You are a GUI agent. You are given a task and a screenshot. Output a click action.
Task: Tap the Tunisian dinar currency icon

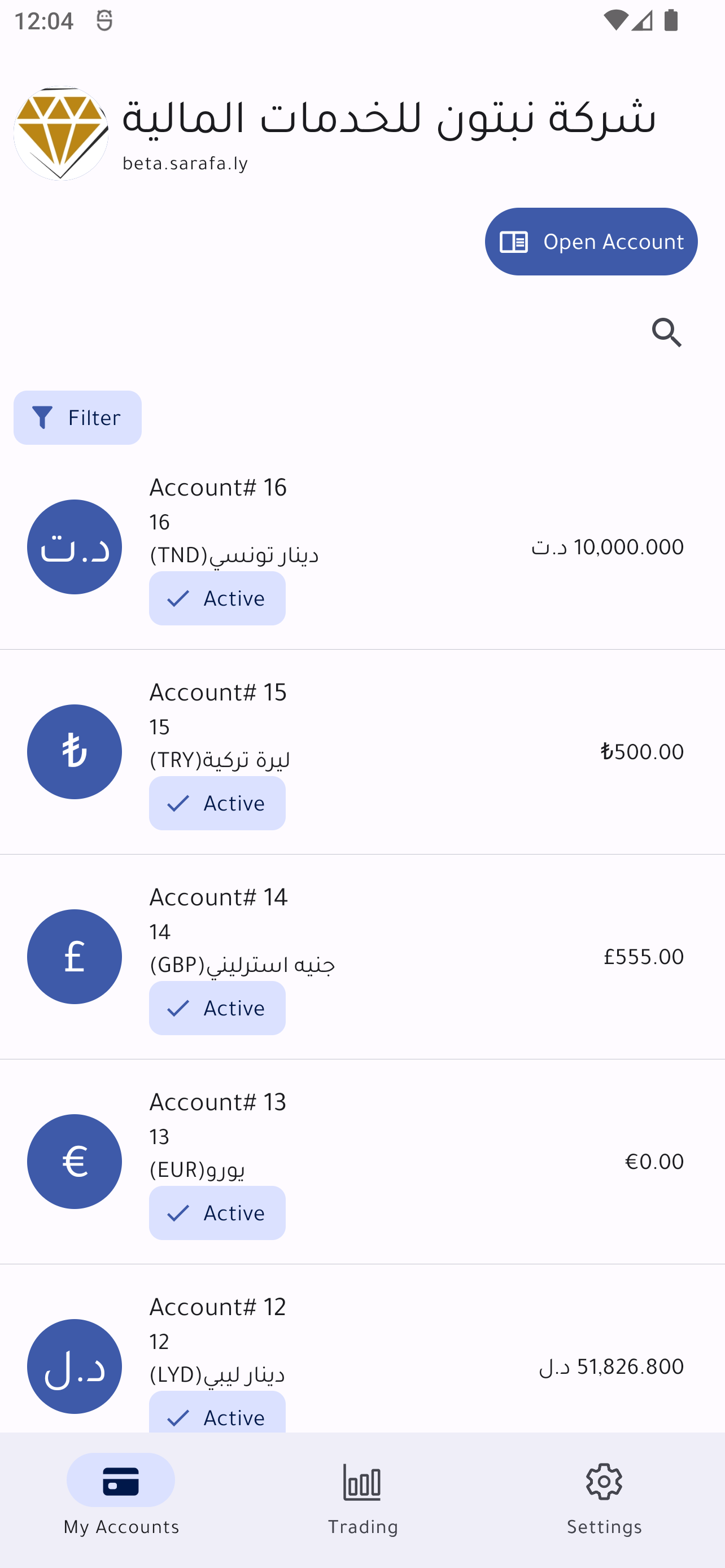point(75,546)
